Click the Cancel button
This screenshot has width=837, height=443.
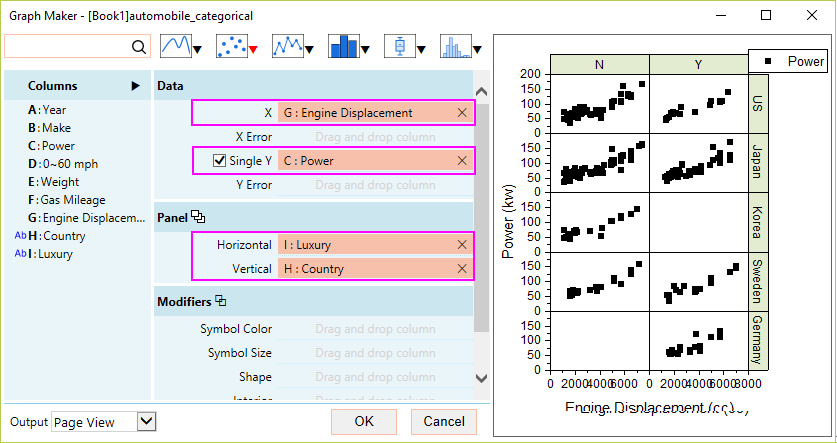point(444,422)
